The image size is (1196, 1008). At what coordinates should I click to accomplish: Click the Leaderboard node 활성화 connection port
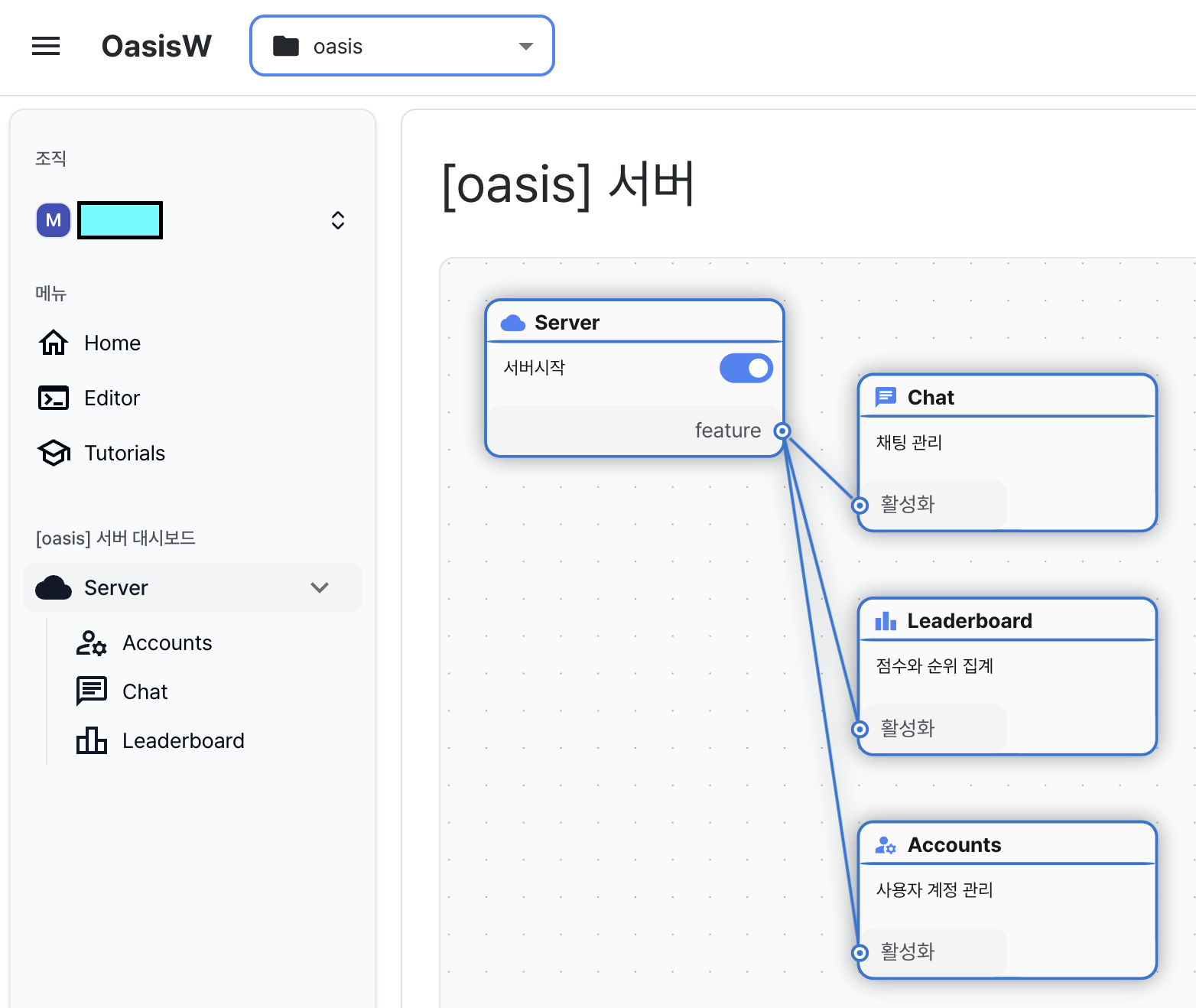[x=860, y=729]
